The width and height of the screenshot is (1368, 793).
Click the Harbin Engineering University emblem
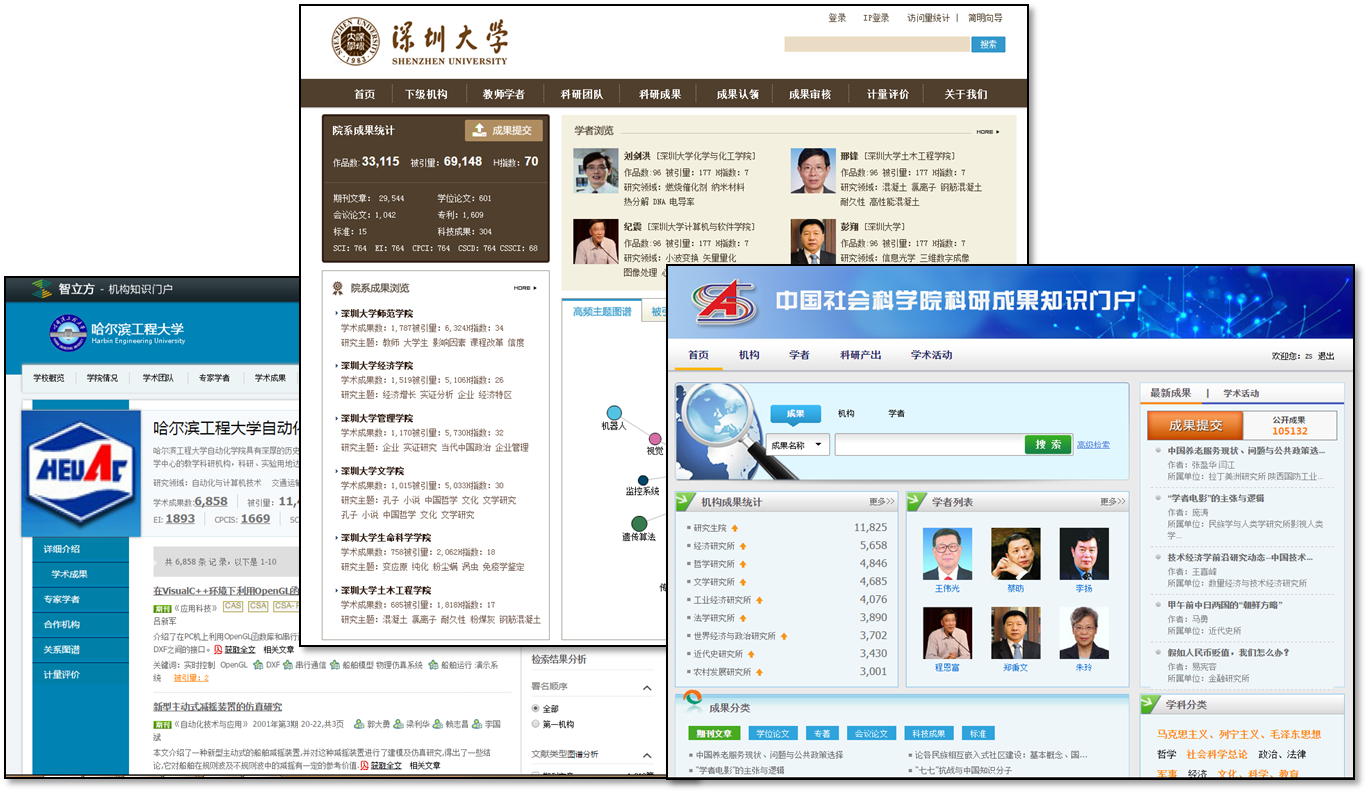pos(68,333)
